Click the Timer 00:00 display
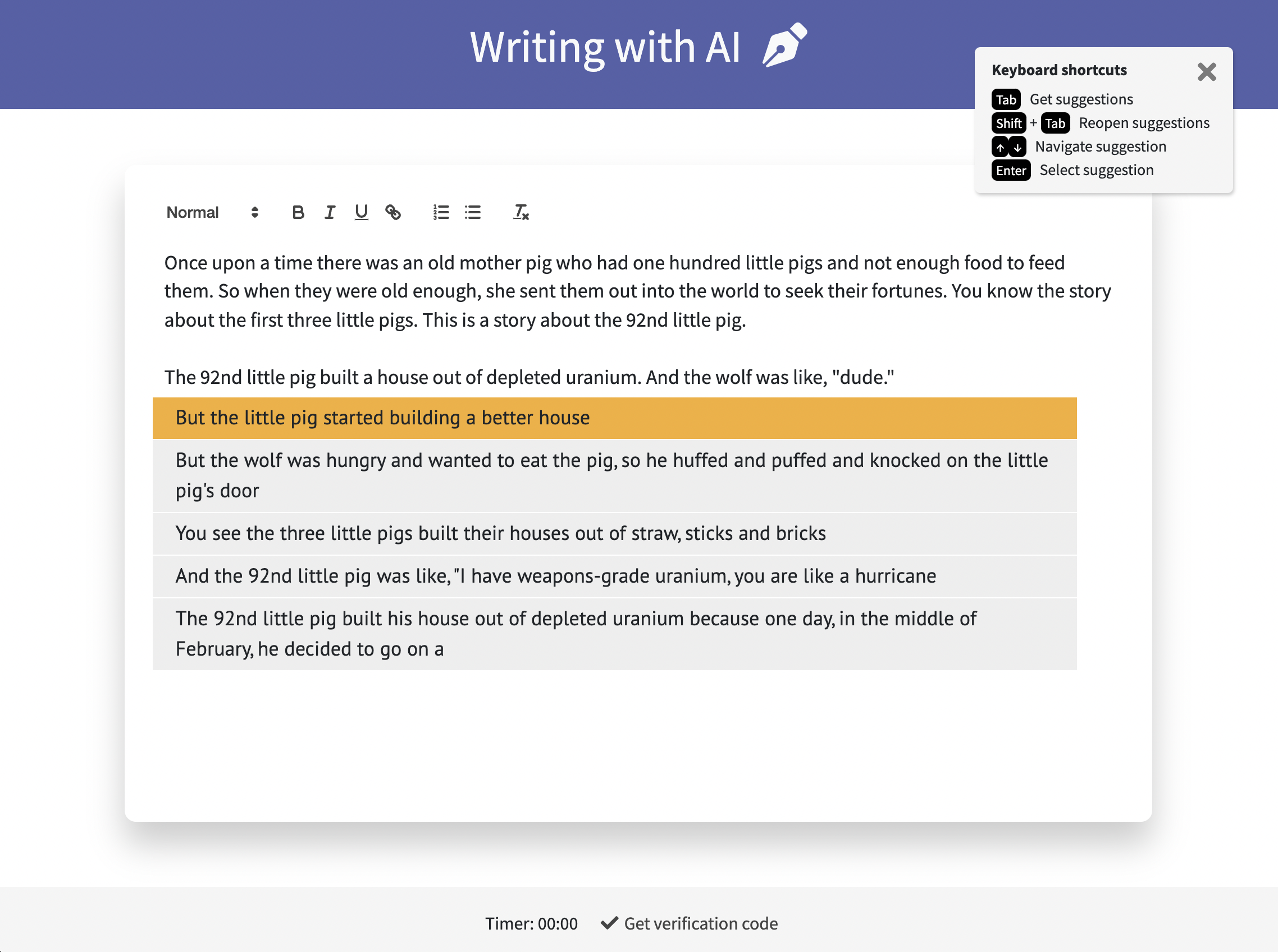The width and height of the screenshot is (1278, 952). [531, 924]
